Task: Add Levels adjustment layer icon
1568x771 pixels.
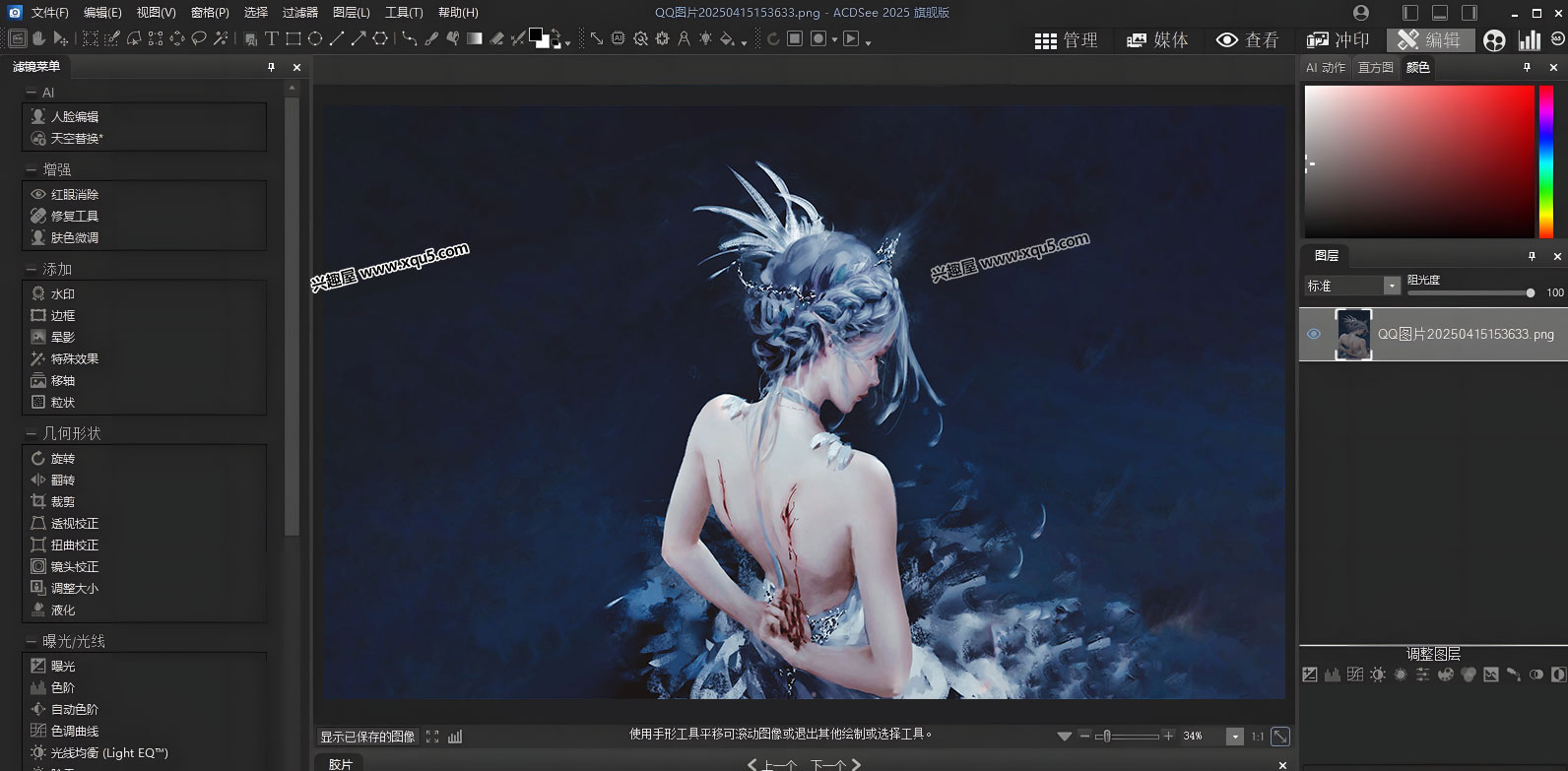Action: 1333,675
